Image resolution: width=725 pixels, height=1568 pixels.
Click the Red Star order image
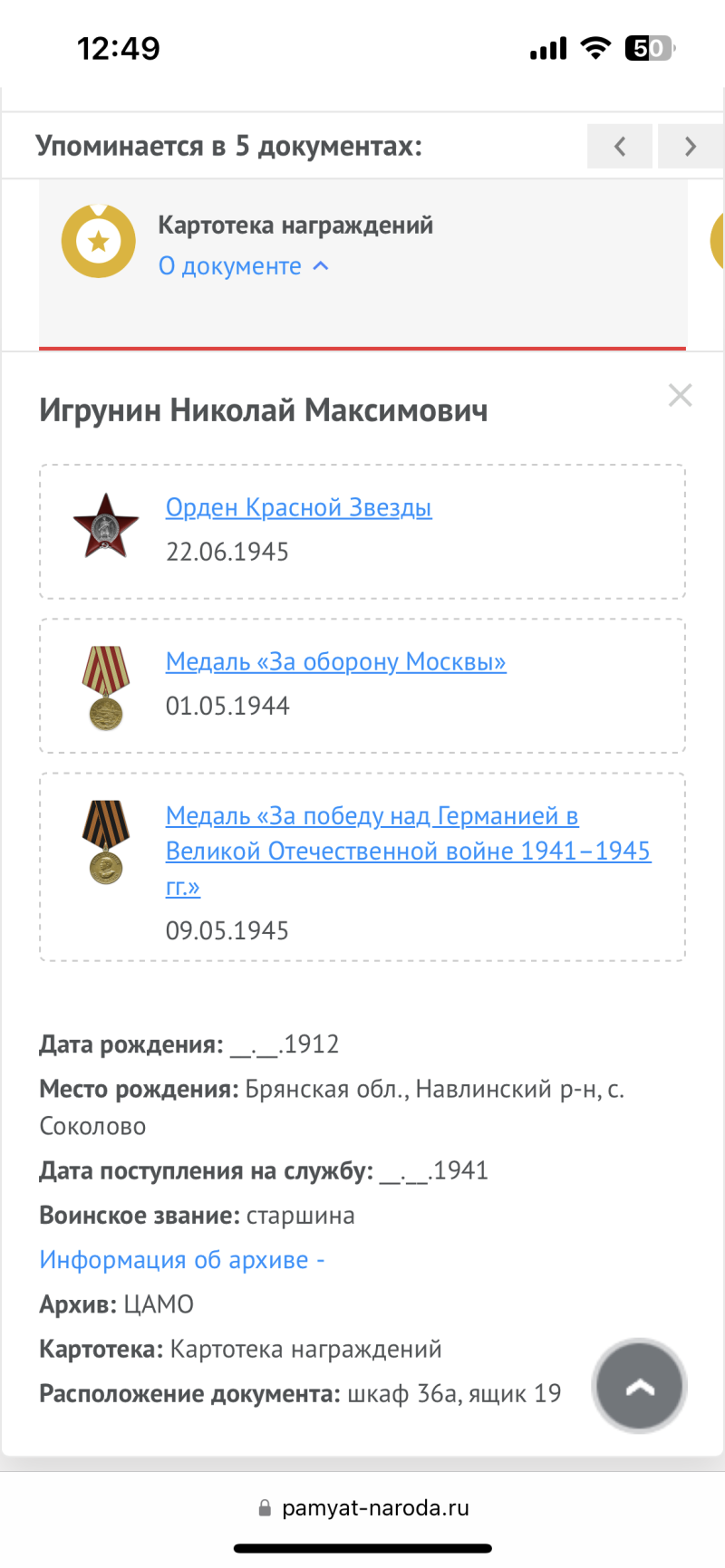pyautogui.click(x=106, y=525)
